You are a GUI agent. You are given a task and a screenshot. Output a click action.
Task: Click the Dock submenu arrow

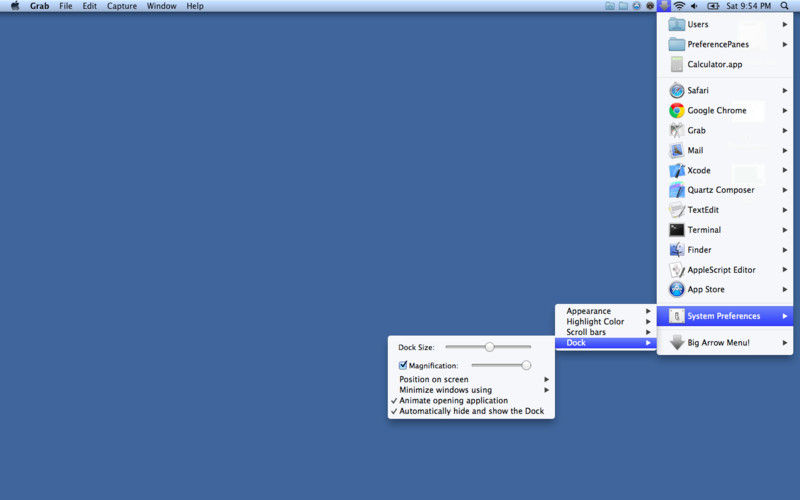tap(648, 343)
